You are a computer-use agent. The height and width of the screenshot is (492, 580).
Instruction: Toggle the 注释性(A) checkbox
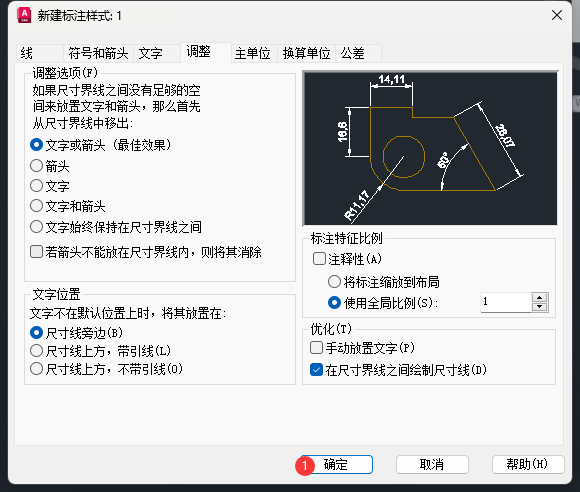[x=347, y=259]
